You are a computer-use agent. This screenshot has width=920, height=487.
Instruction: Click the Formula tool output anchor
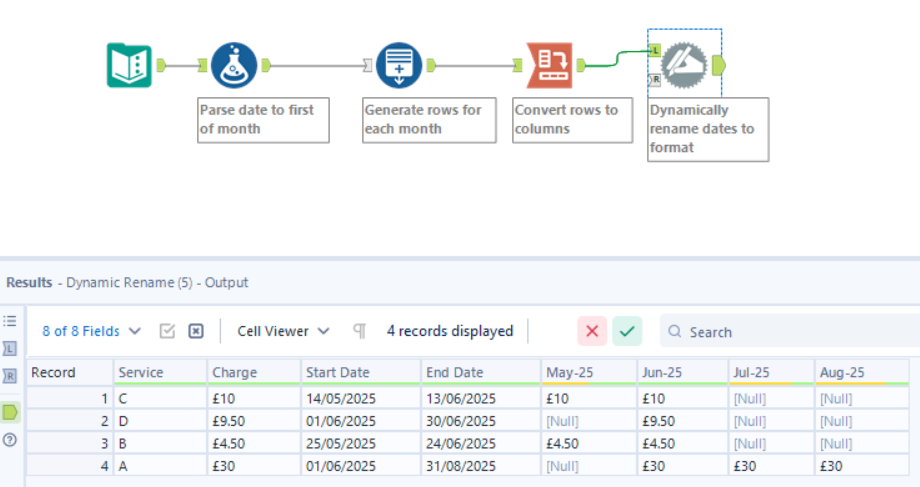266,65
